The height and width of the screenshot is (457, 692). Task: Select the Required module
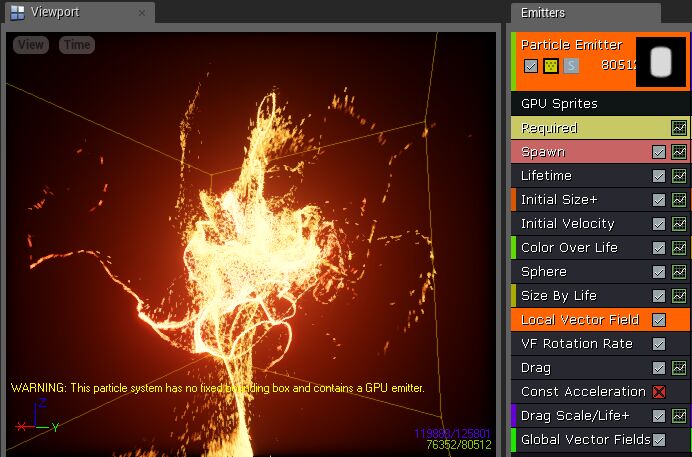coord(600,128)
